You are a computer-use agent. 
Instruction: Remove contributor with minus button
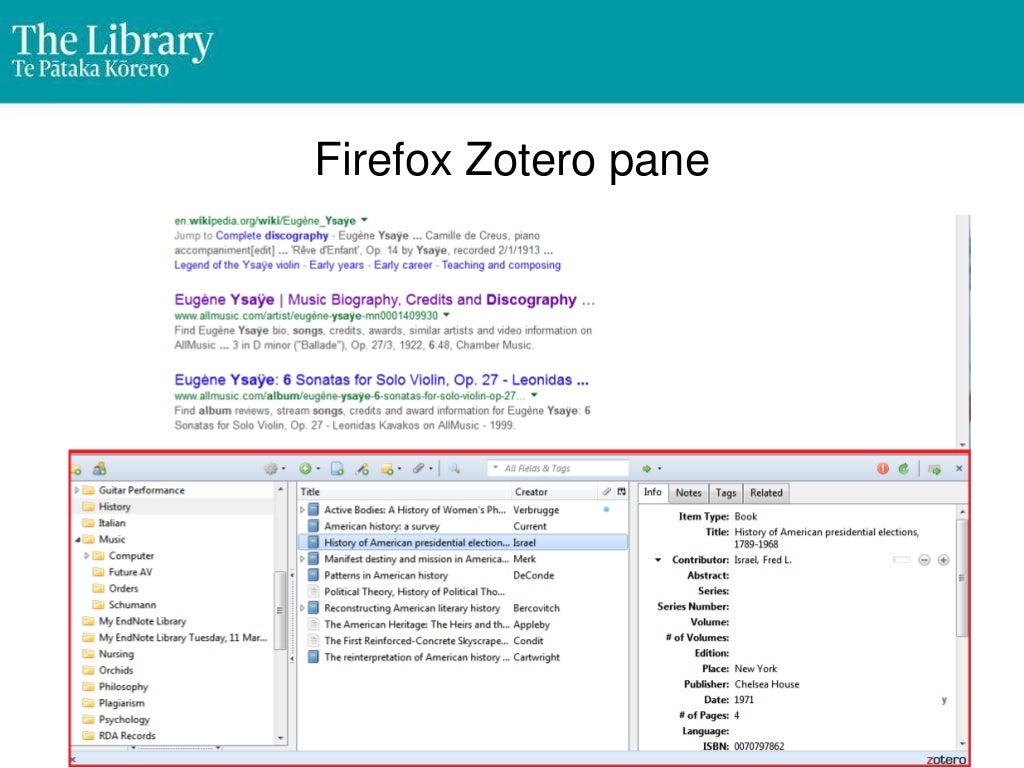pos(924,560)
